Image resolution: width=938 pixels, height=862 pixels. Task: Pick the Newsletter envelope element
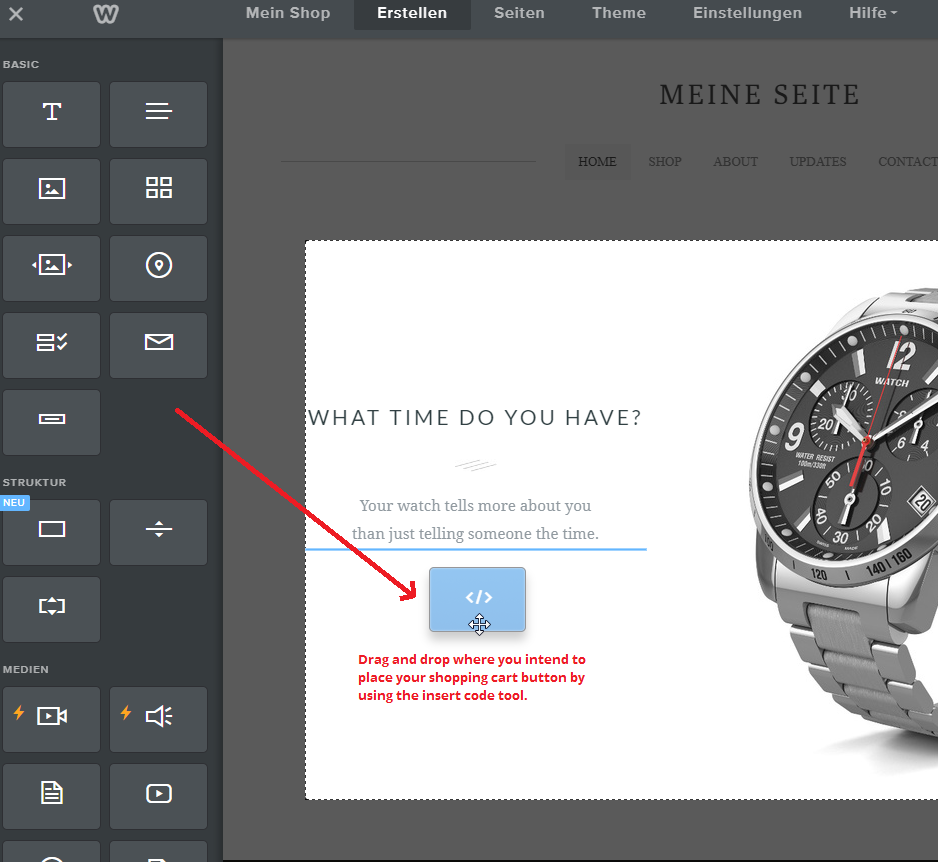159,345
